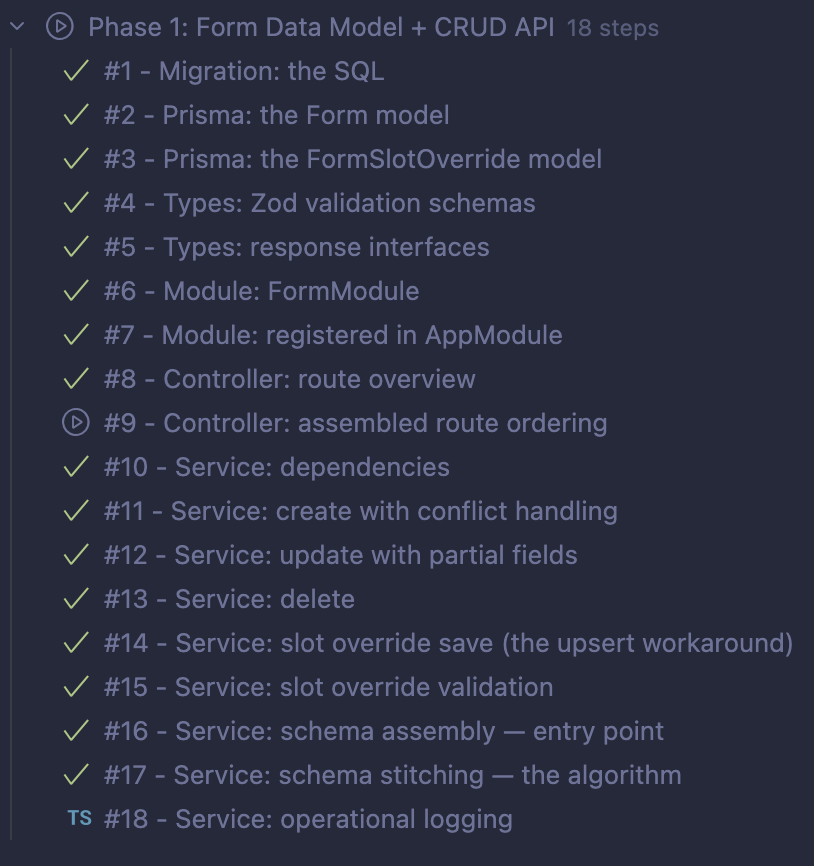Select #11 create with conflict handling
Screen dimensions: 814x866
pos(360,511)
